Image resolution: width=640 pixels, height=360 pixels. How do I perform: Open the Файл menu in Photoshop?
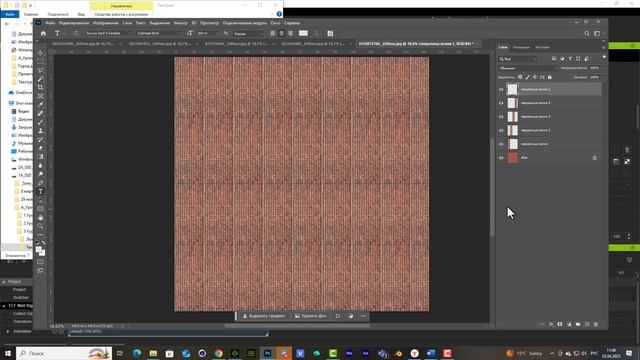point(50,23)
